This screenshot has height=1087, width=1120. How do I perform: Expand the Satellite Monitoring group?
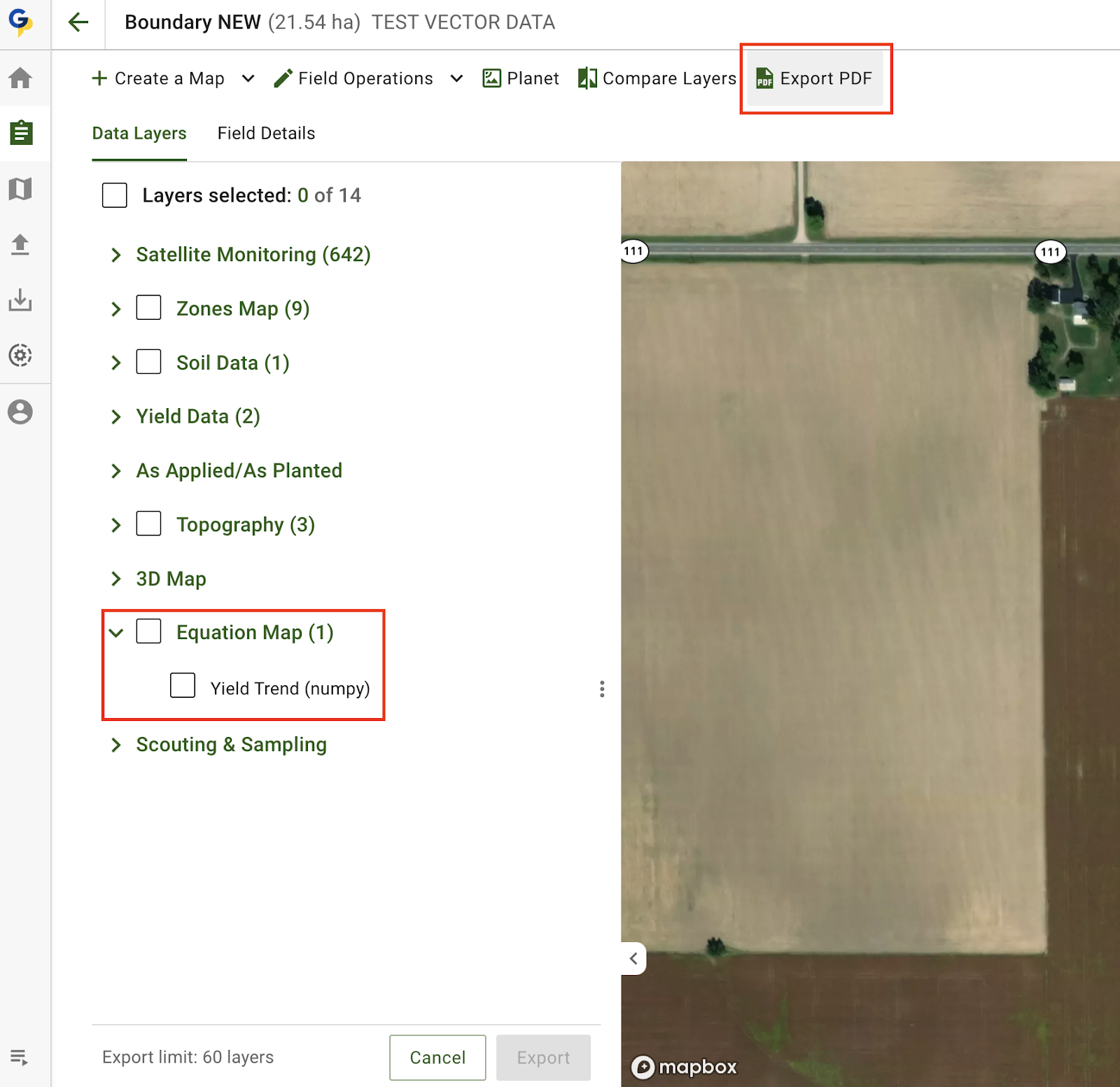pos(116,255)
